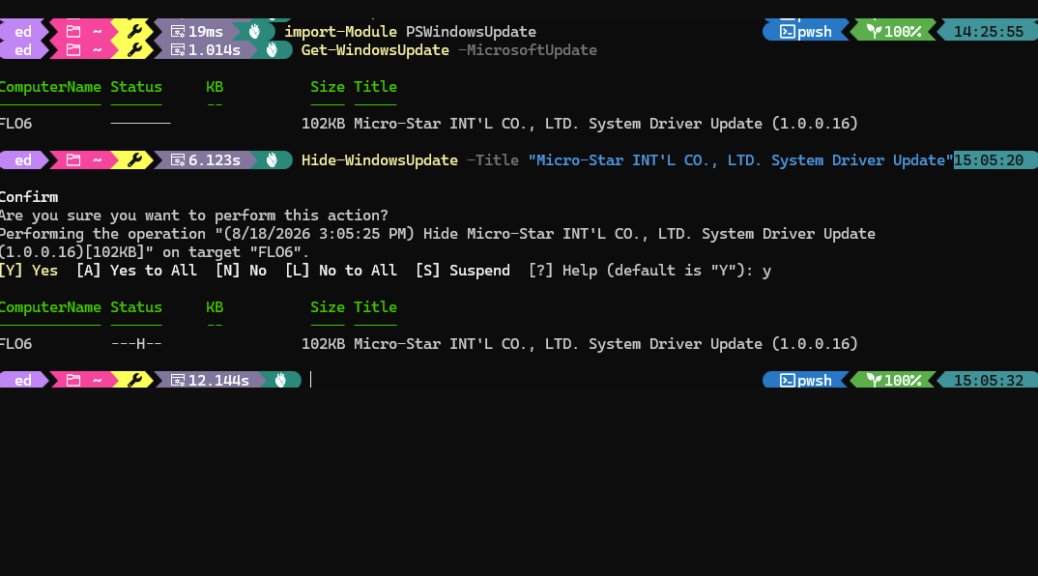Click the folder icon in the 6.123s prompt row
Viewport: 1038px width, 576px height.
[73, 160]
